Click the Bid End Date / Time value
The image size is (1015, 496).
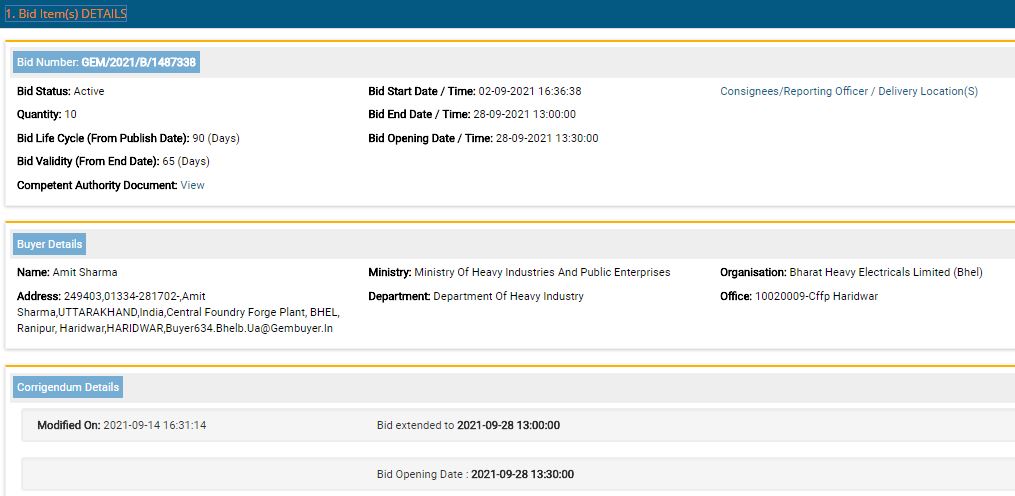[x=524, y=115]
